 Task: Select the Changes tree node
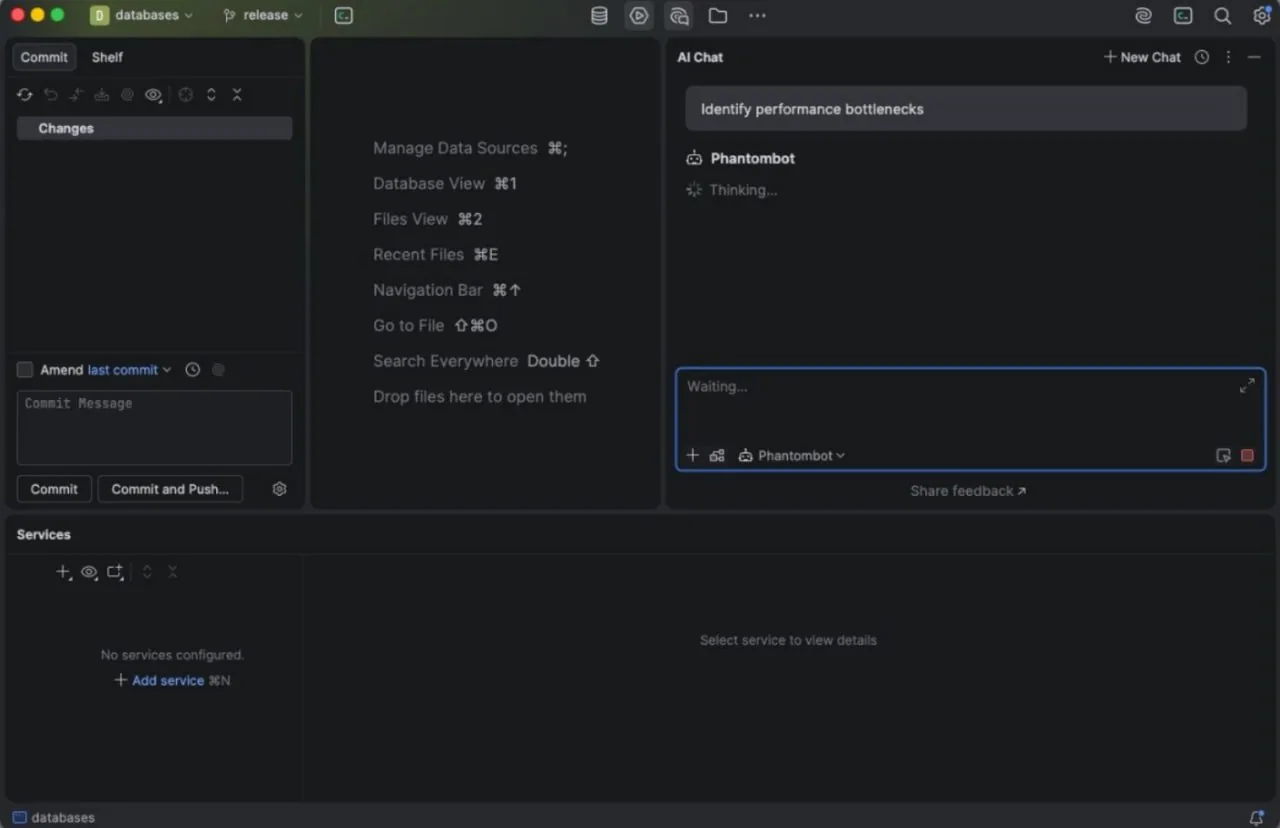point(154,128)
